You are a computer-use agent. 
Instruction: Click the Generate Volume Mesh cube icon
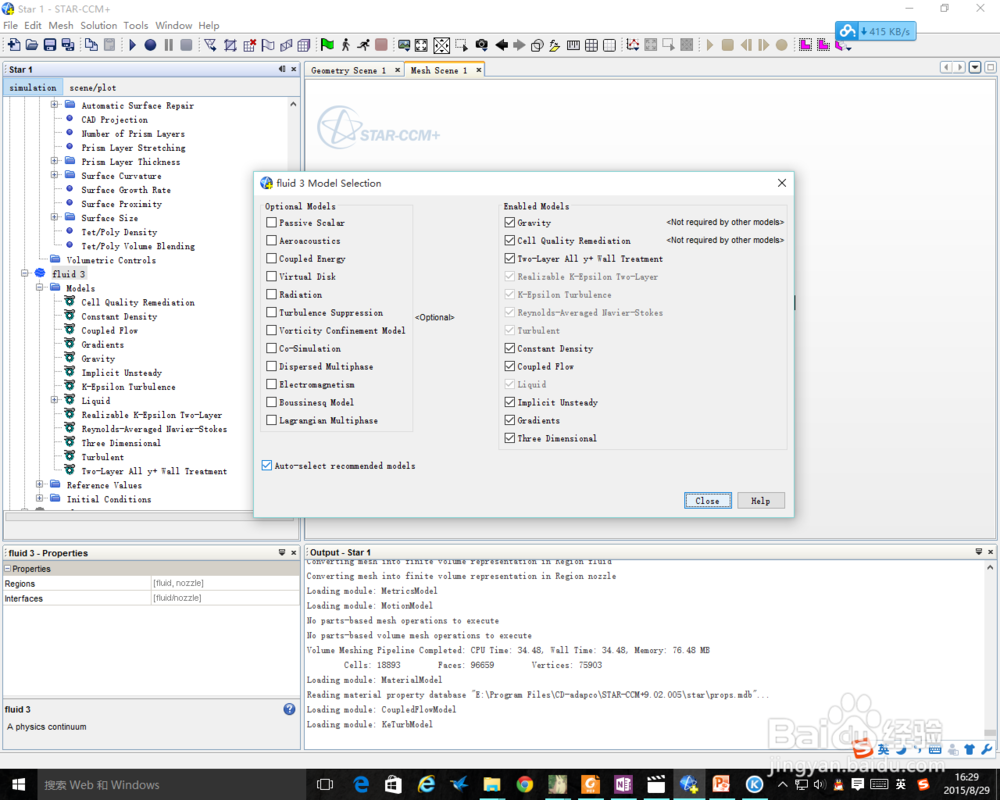pyautogui.click(x=304, y=45)
